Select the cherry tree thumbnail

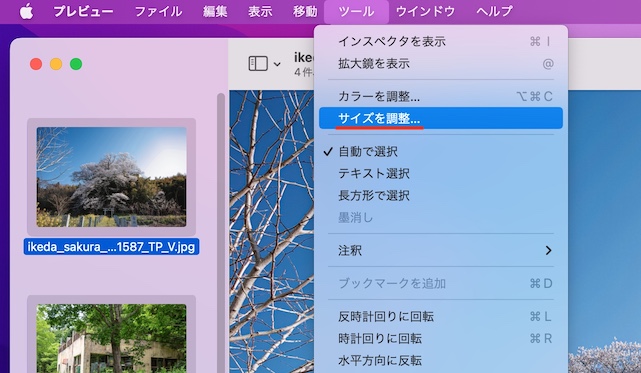click(112, 177)
